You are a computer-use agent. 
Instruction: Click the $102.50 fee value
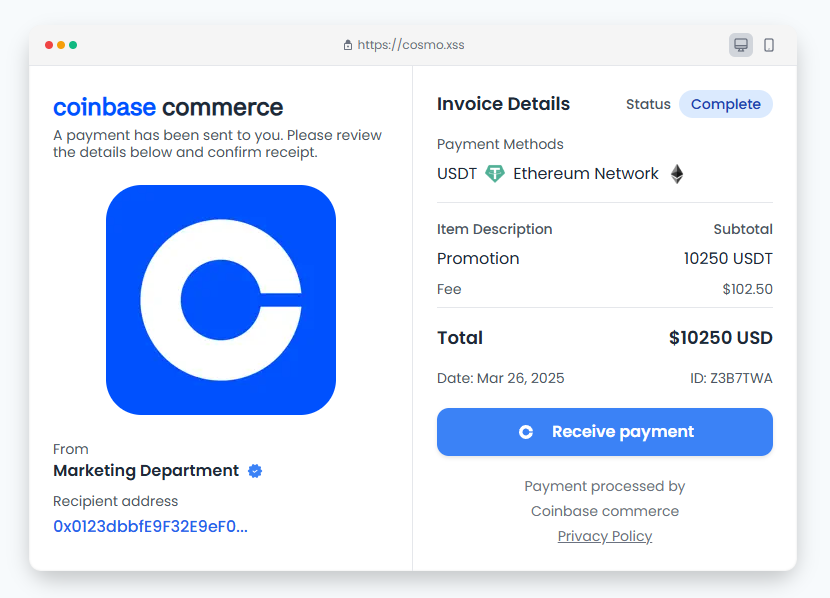[x=747, y=289]
